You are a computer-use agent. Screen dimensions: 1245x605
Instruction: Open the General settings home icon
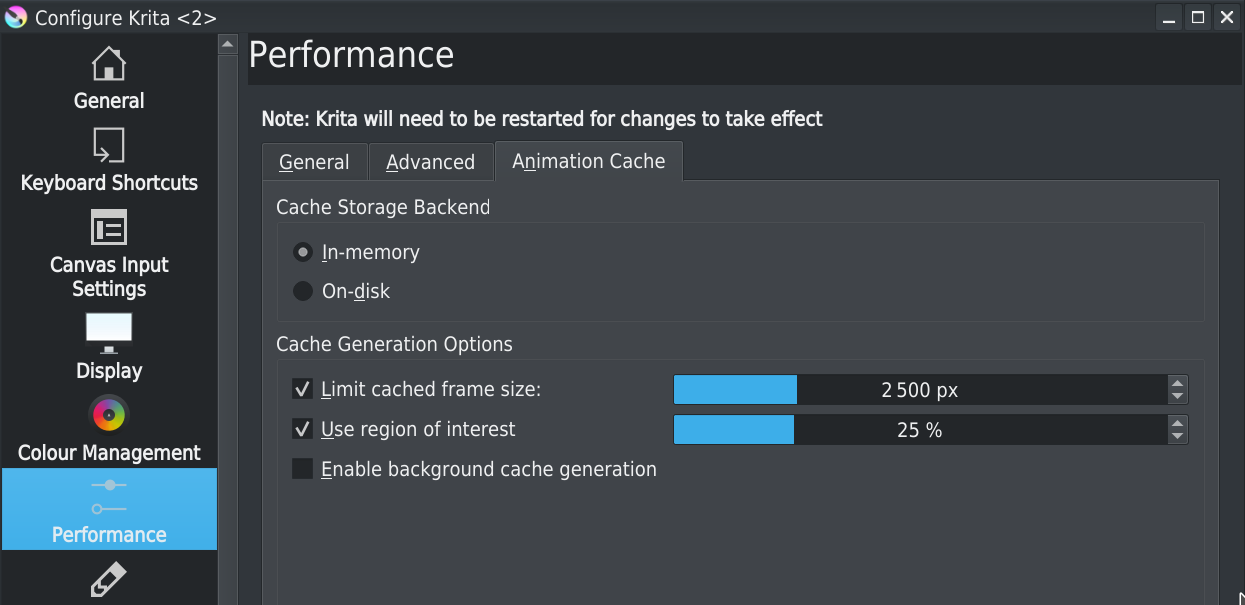[x=108, y=64]
